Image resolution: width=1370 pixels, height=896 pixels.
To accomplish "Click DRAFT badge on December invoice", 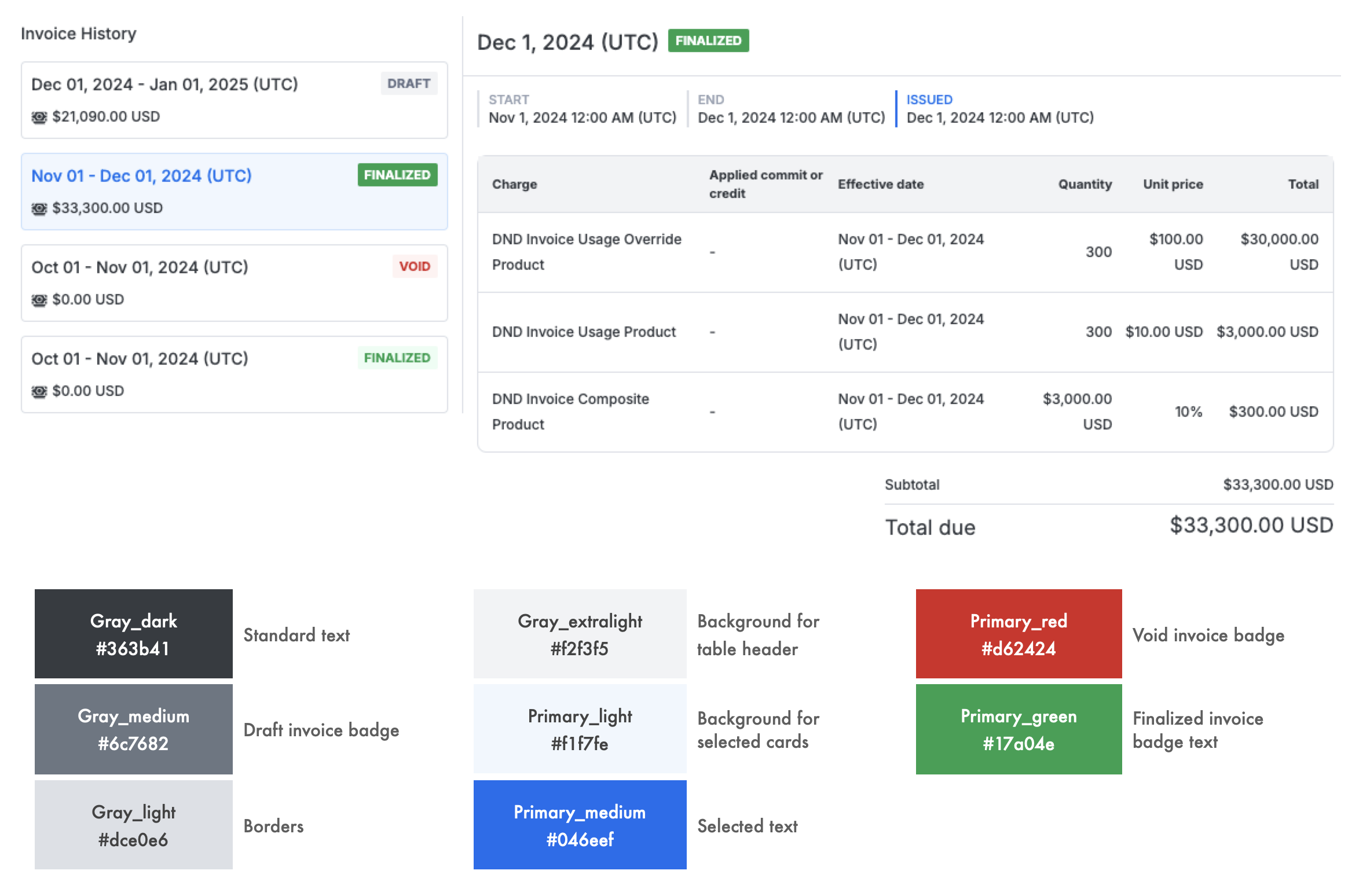I will tap(408, 84).
